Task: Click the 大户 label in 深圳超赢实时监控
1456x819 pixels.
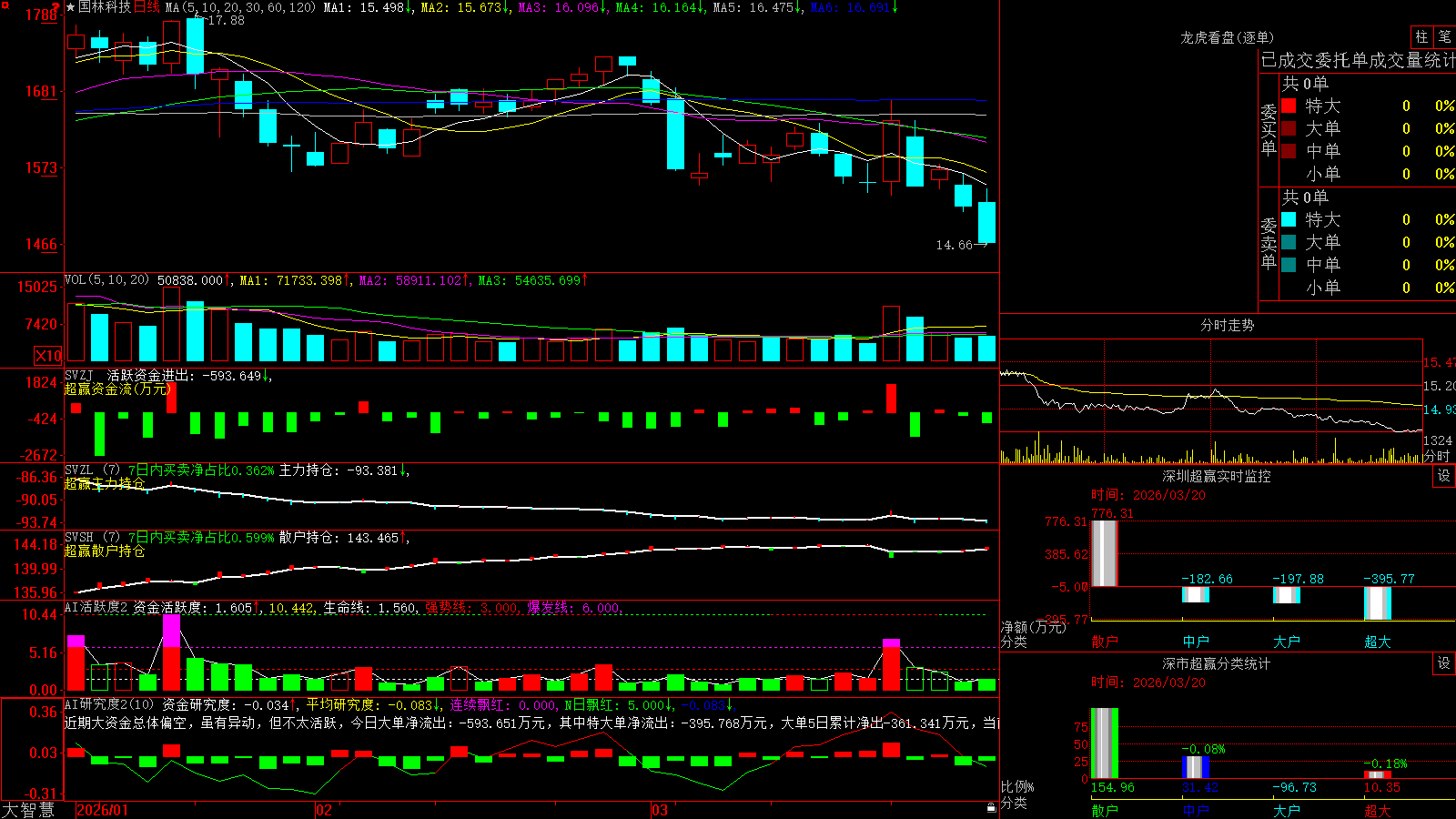Action: pyautogui.click(x=1287, y=642)
